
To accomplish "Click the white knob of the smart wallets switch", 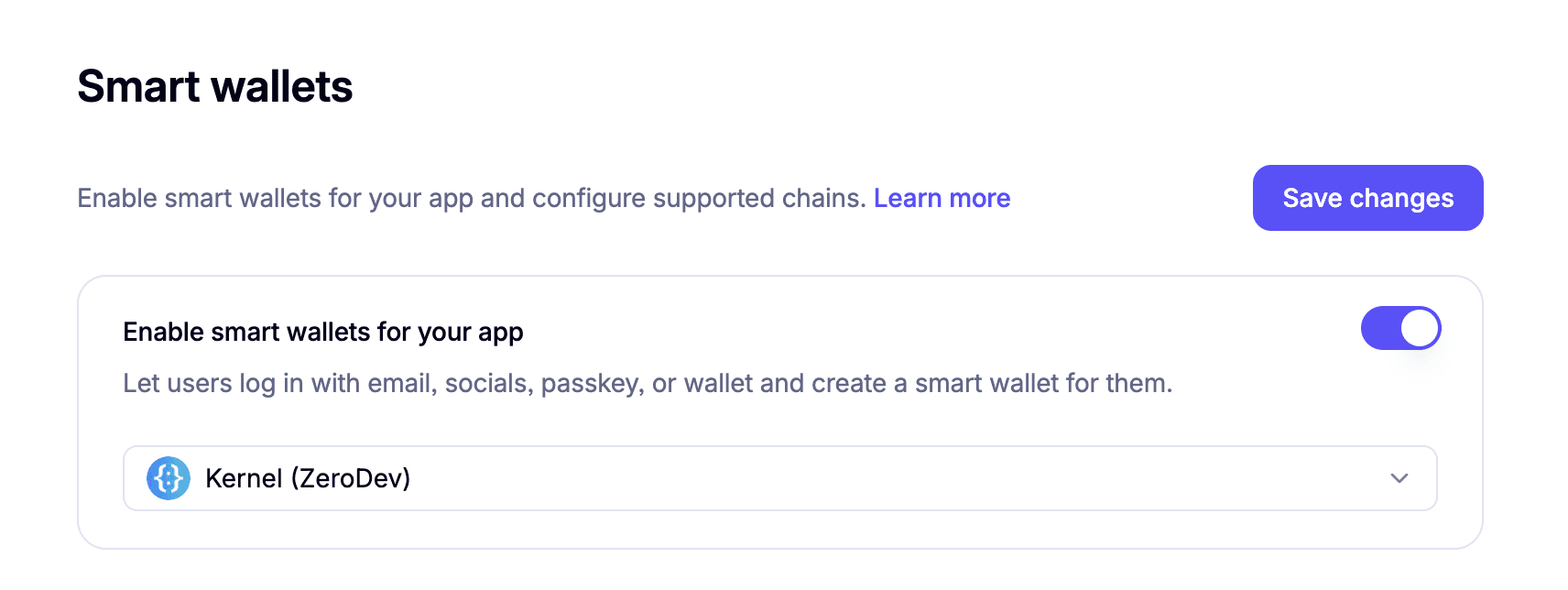I will point(1420,328).
